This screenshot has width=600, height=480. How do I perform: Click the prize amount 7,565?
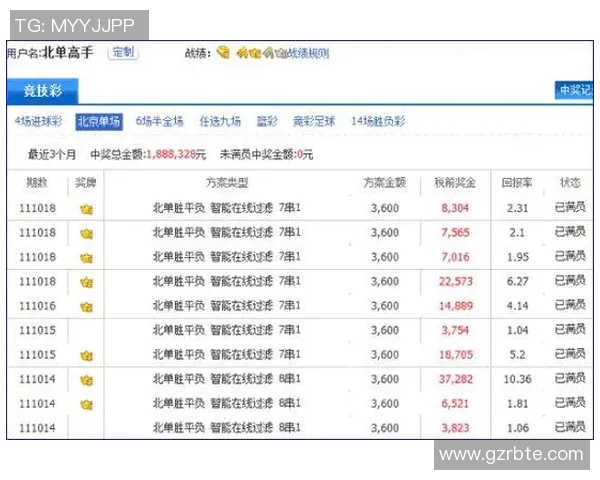[x=455, y=233]
